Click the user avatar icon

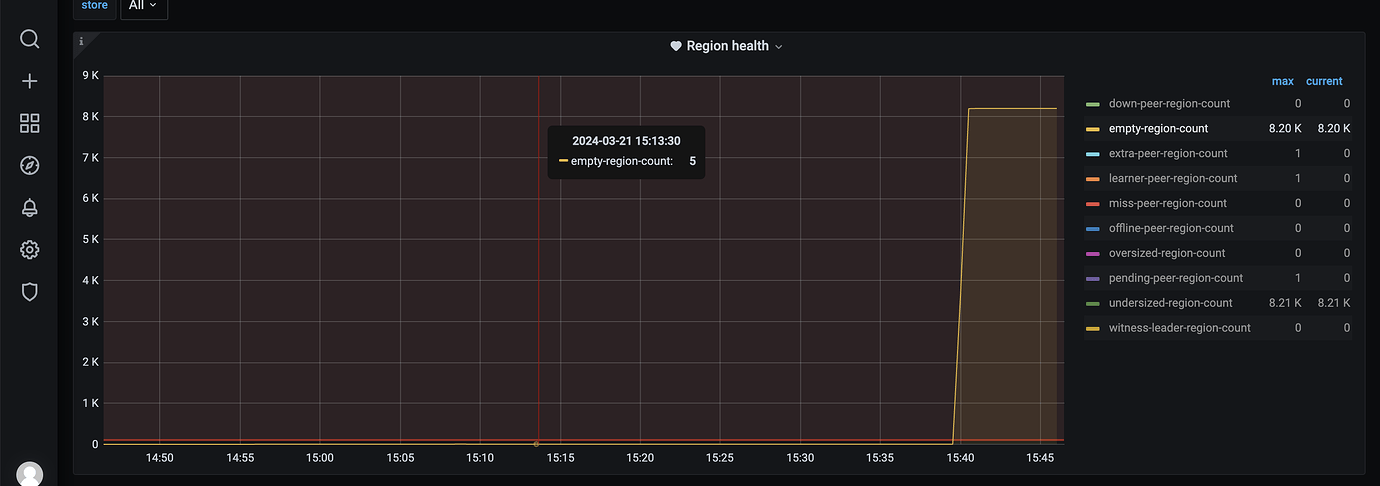[x=30, y=474]
